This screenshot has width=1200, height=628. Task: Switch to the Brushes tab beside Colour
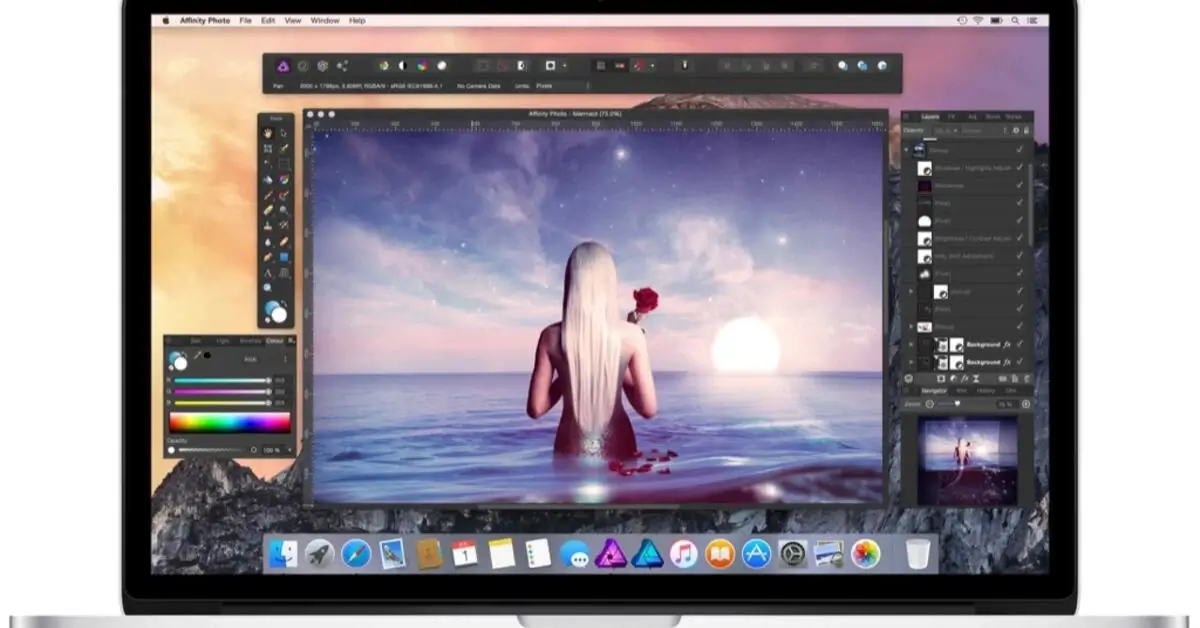249,341
